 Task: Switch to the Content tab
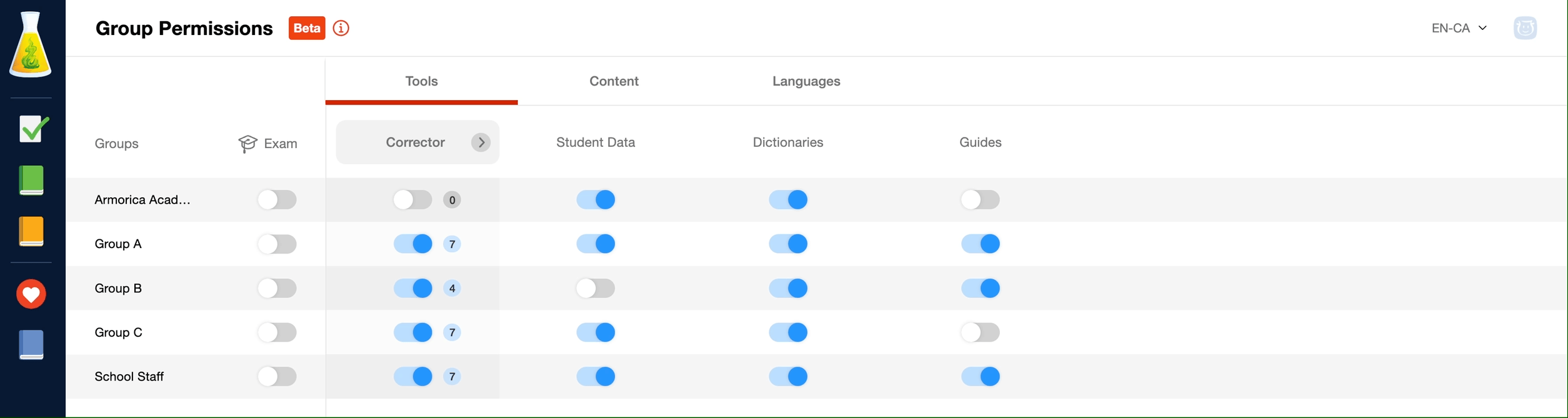(614, 81)
